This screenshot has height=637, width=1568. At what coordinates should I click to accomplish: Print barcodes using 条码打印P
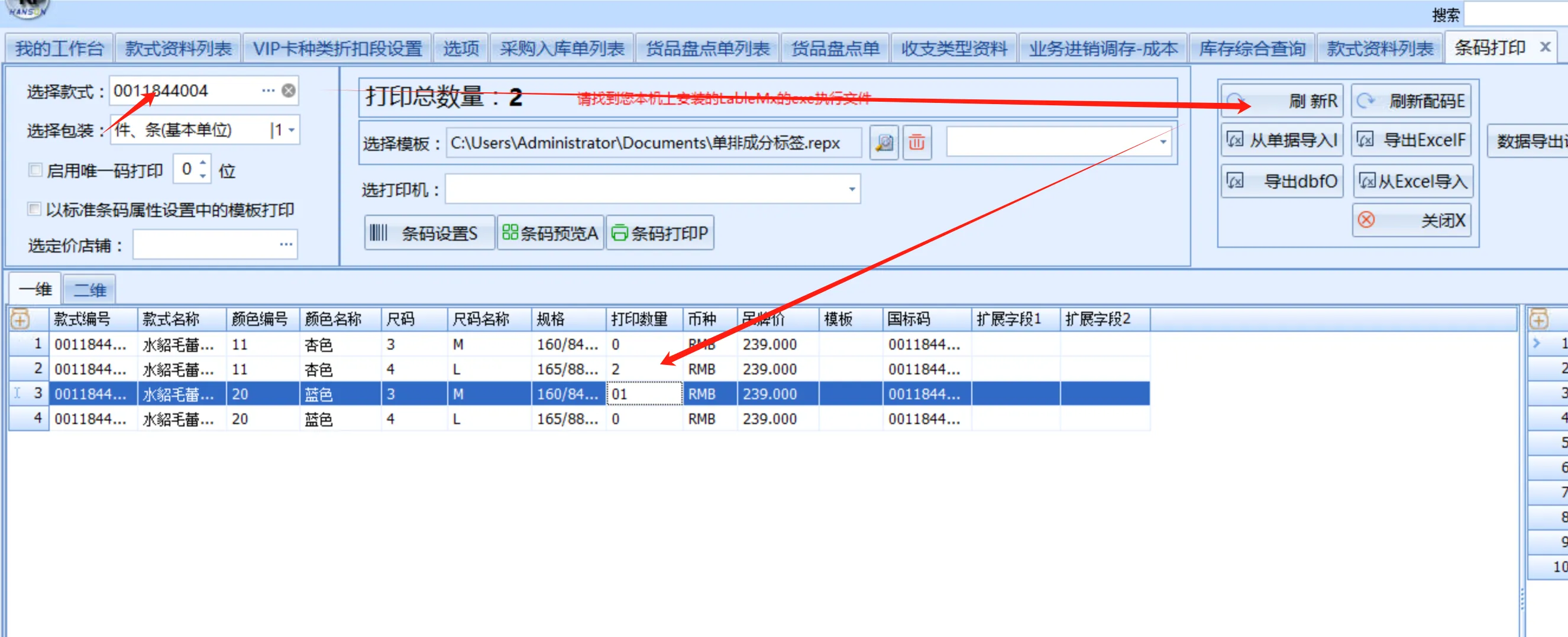click(x=660, y=233)
